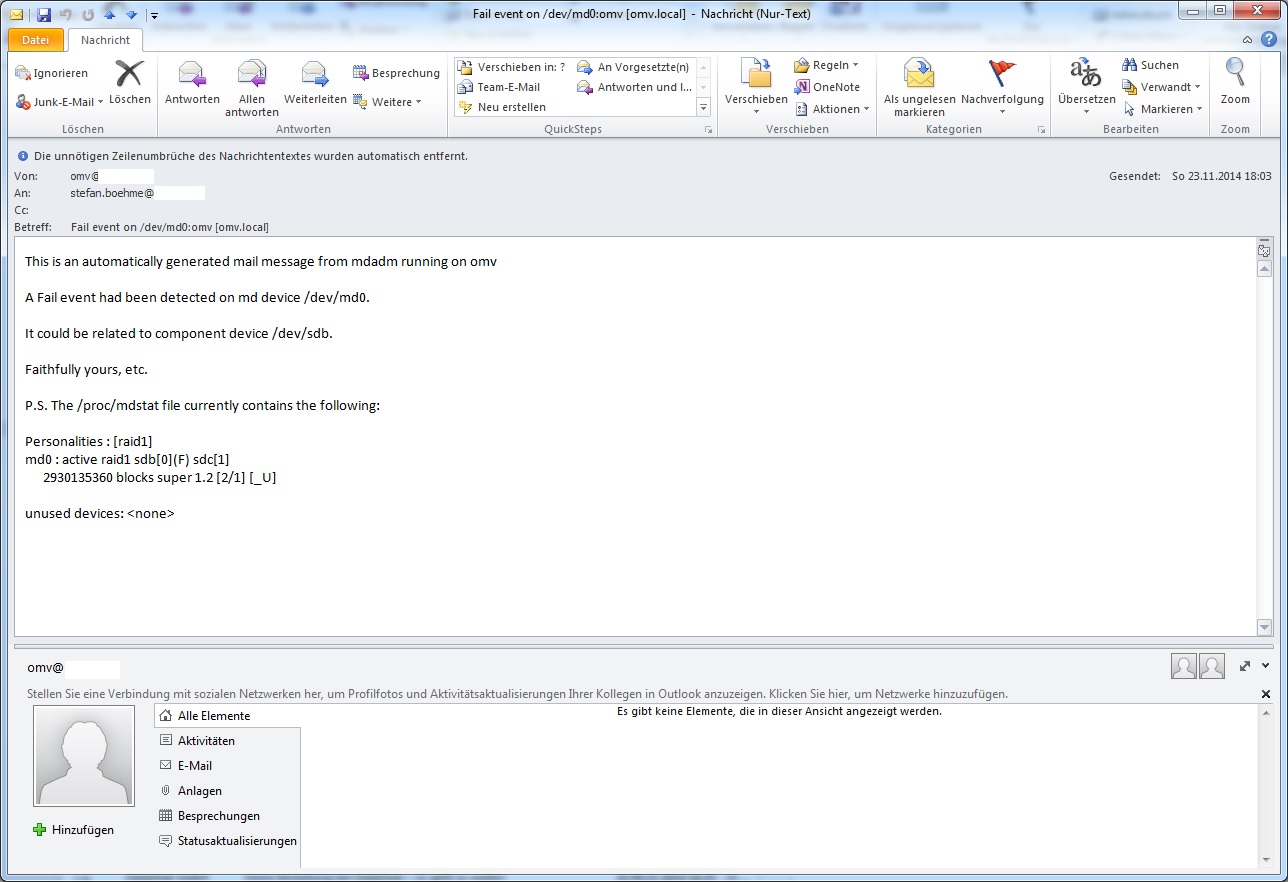The width and height of the screenshot is (1288, 882).
Task: Select the Verschieben in: ? quick step
Action: 512,67
